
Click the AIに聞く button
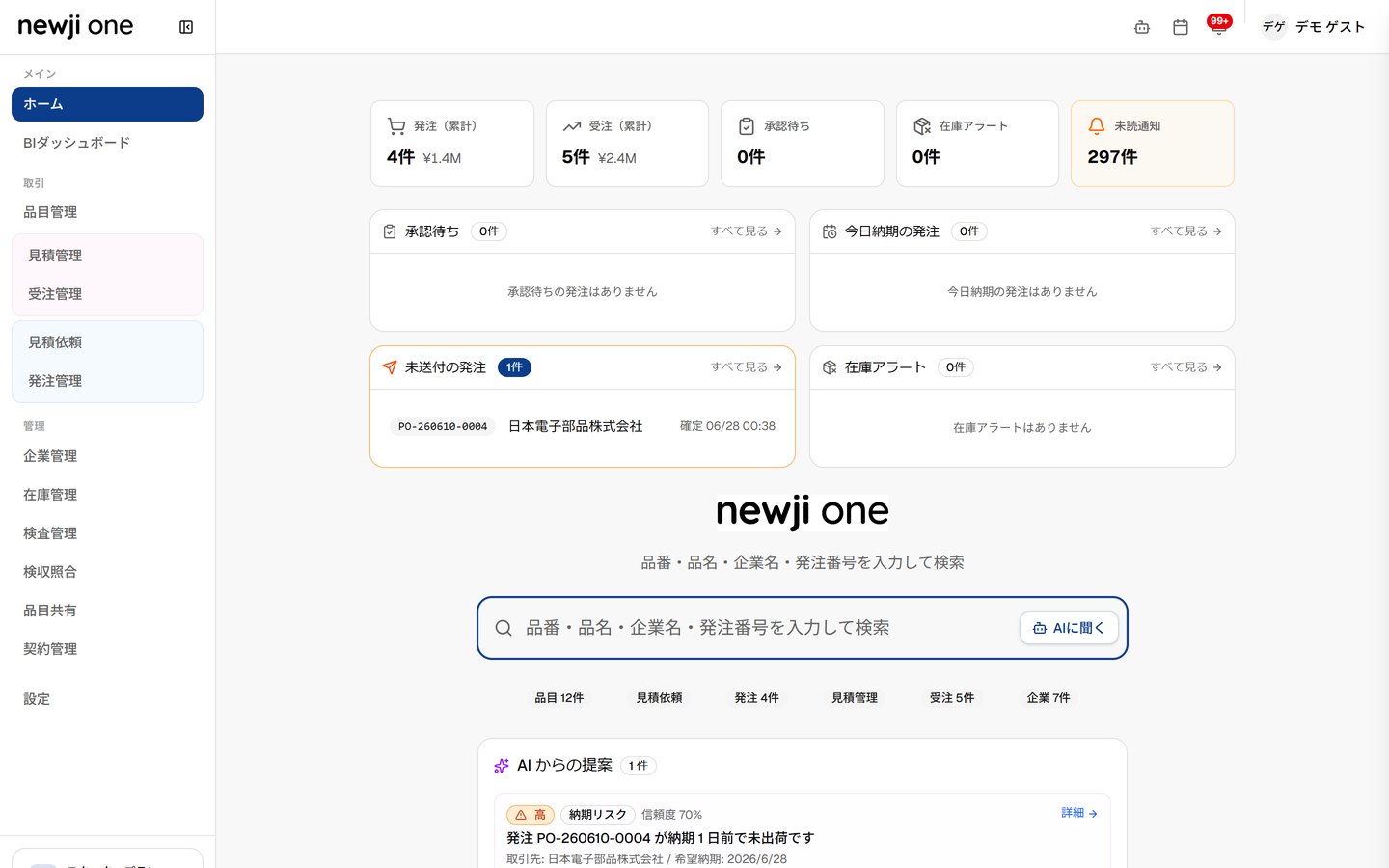point(1069,628)
